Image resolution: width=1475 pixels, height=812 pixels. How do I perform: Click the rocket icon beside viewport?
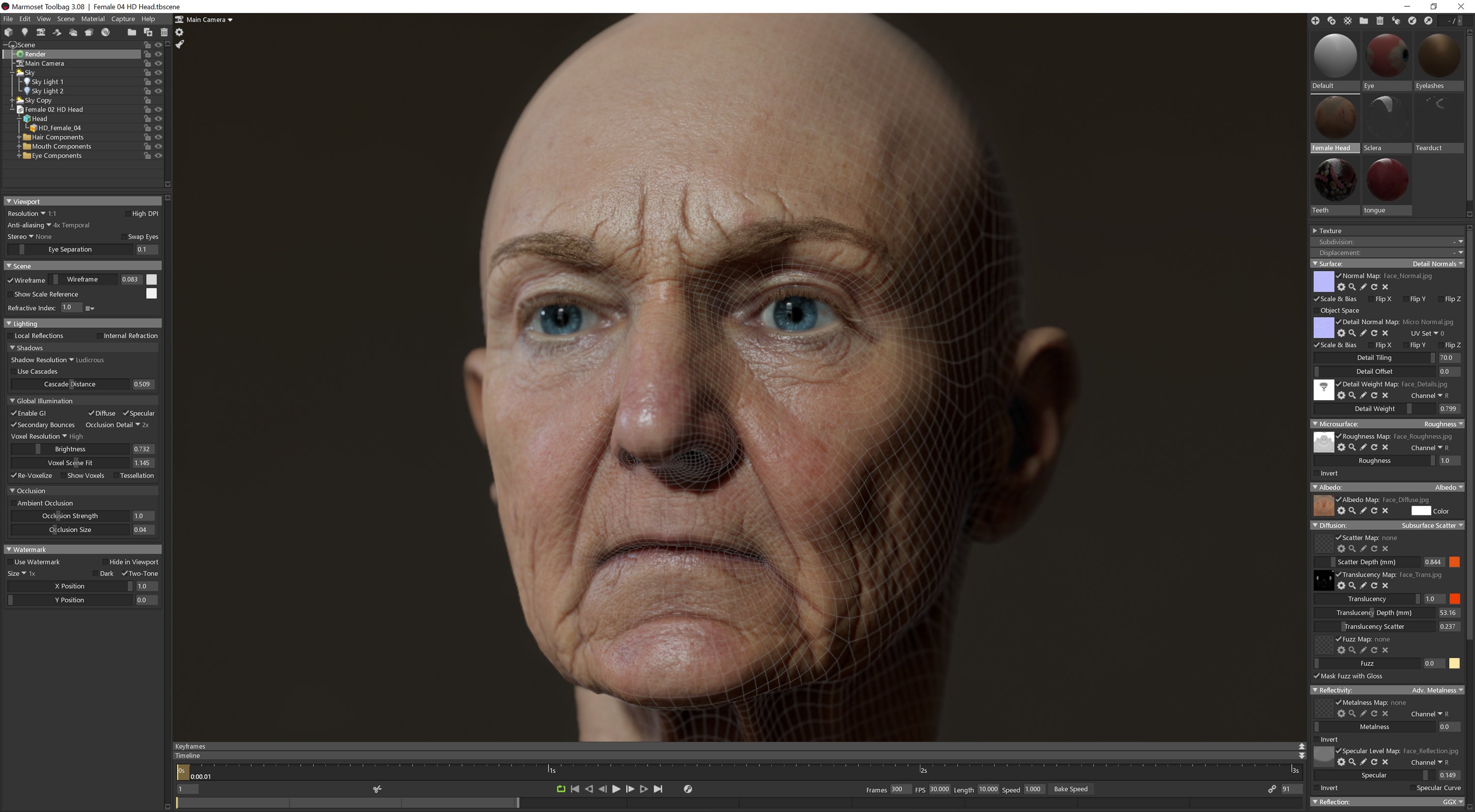coord(179,45)
